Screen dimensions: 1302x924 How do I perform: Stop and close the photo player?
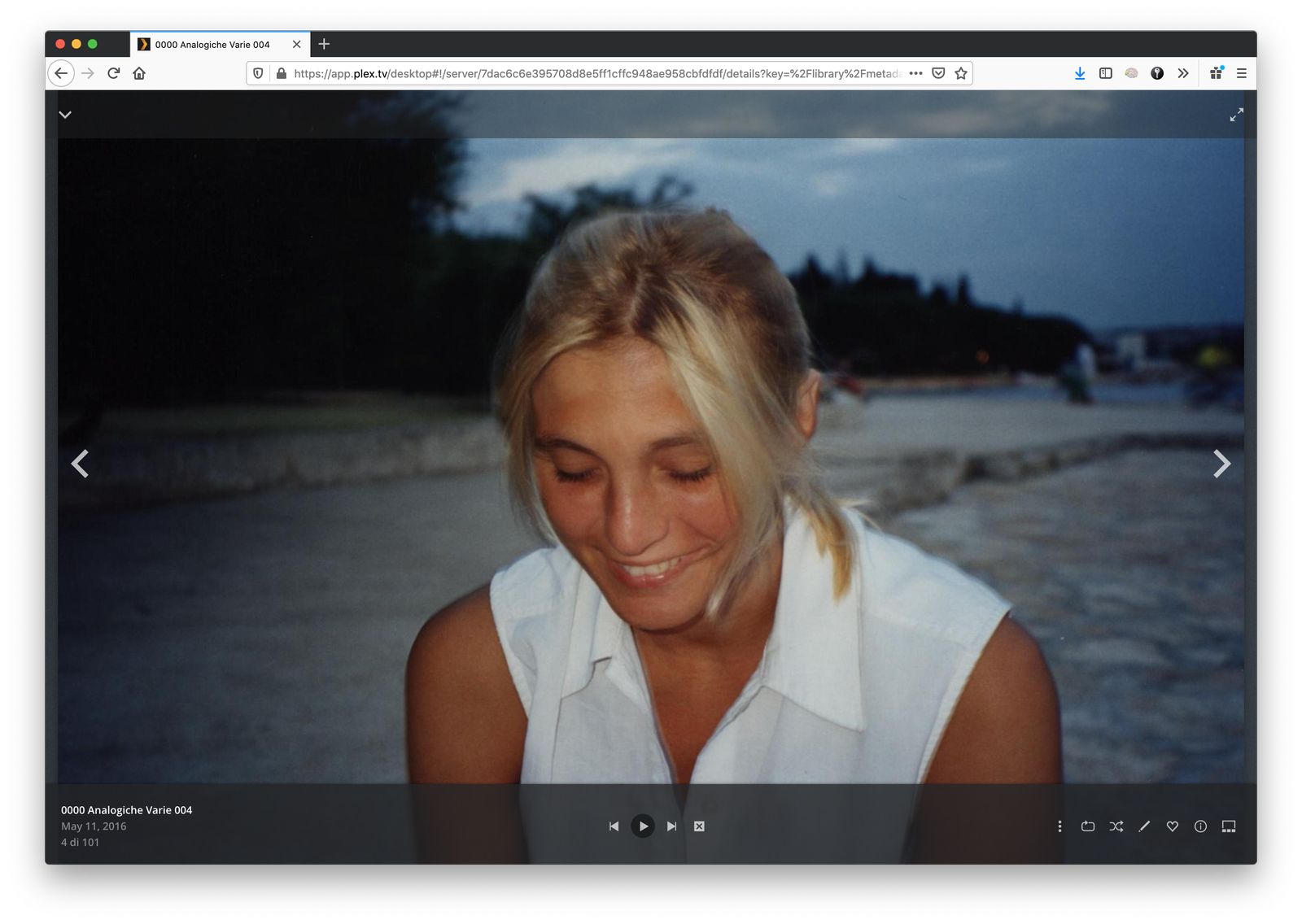pyautogui.click(x=699, y=826)
